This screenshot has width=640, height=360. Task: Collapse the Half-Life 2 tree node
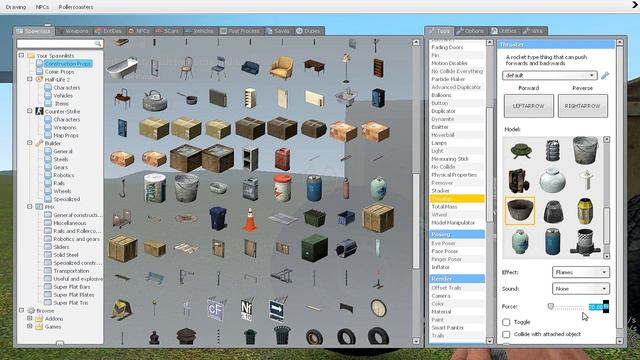tap(30, 79)
